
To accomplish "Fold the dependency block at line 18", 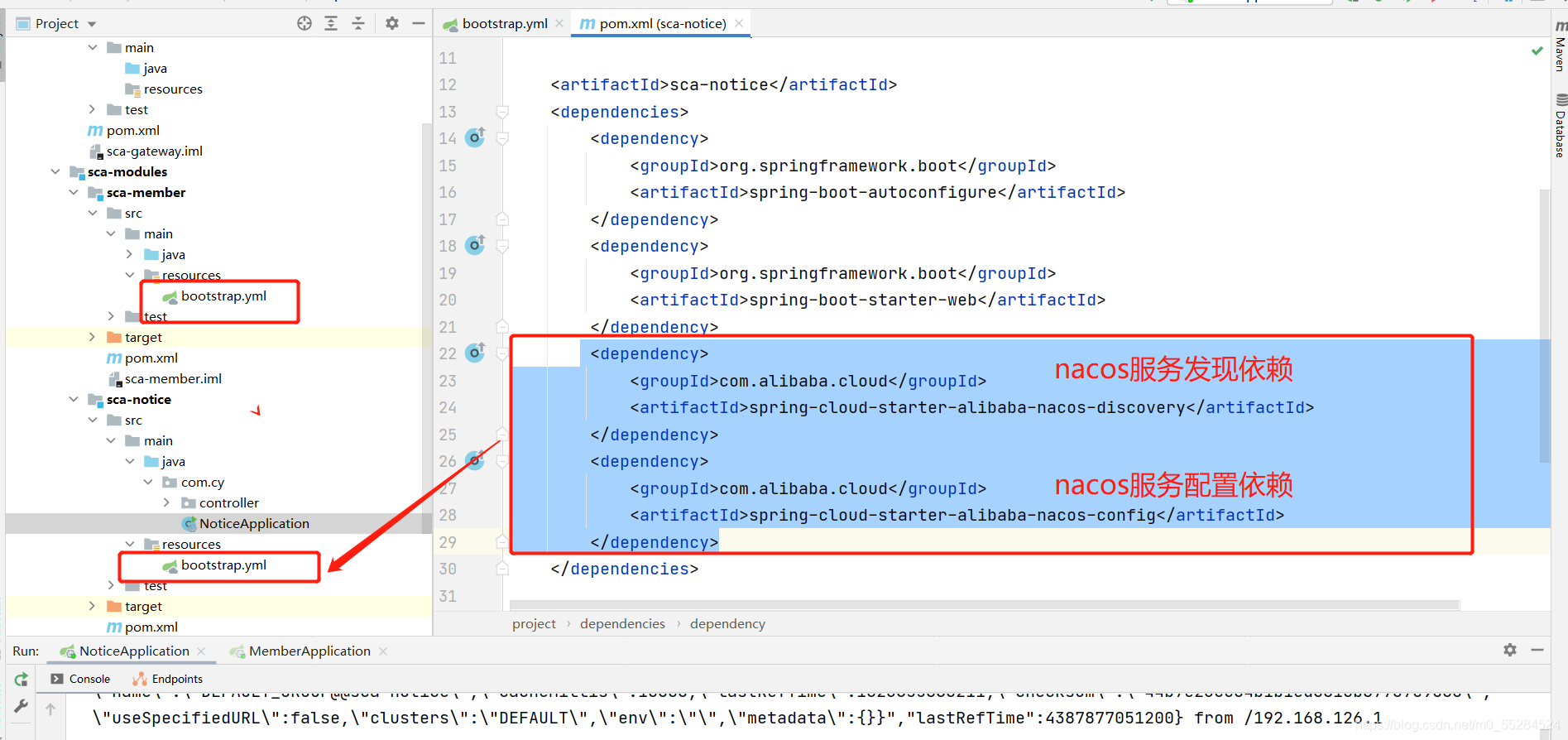I will 502,246.
